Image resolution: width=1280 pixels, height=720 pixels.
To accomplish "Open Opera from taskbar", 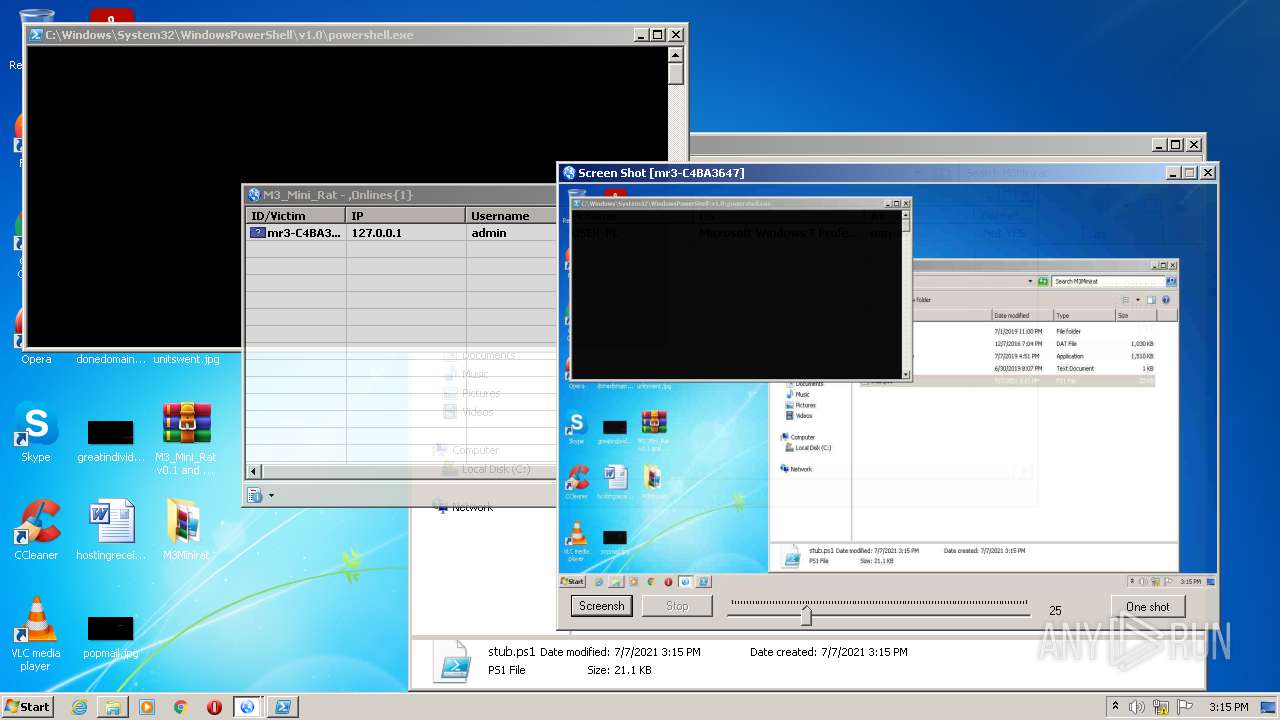I will pyautogui.click(x=214, y=707).
